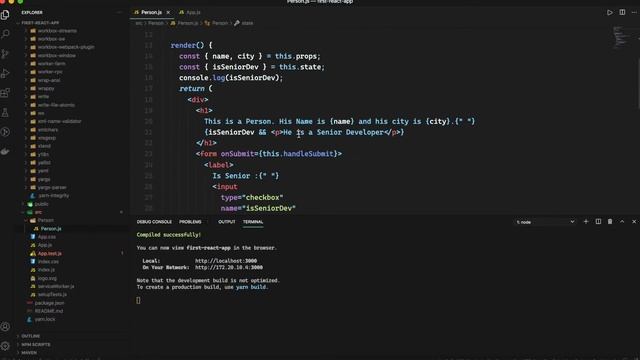Select the Terminal panel tab

pos(253,222)
